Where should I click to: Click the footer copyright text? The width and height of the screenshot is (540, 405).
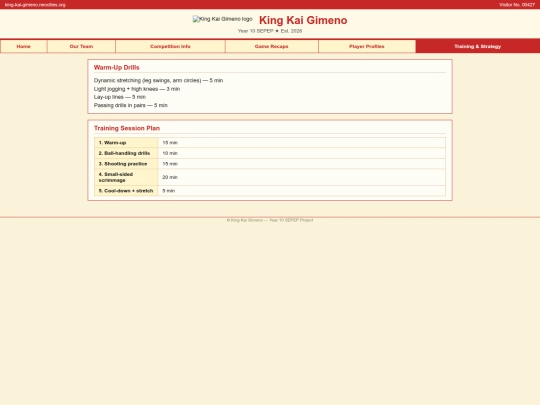click(270, 220)
